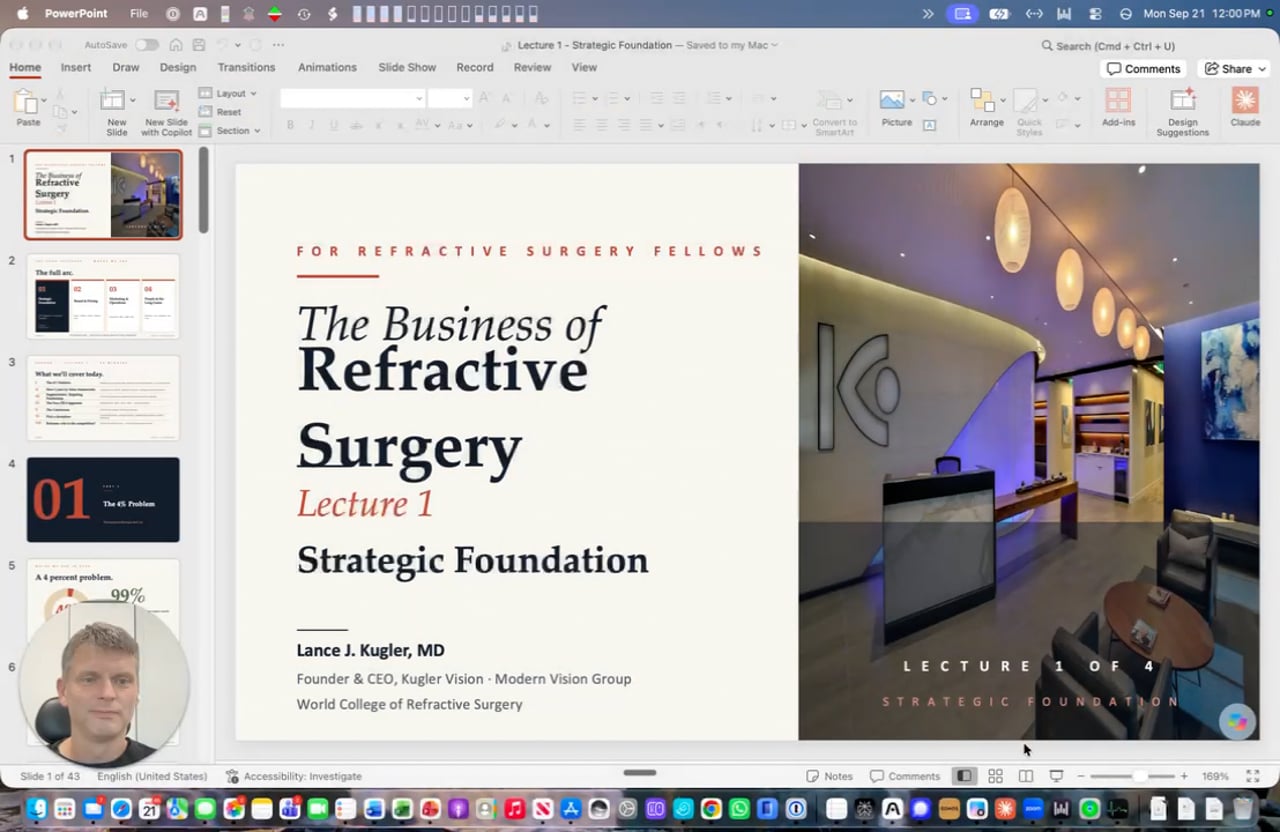Switch to Slide Sorter grid view
This screenshot has width=1280, height=832.
995,776
